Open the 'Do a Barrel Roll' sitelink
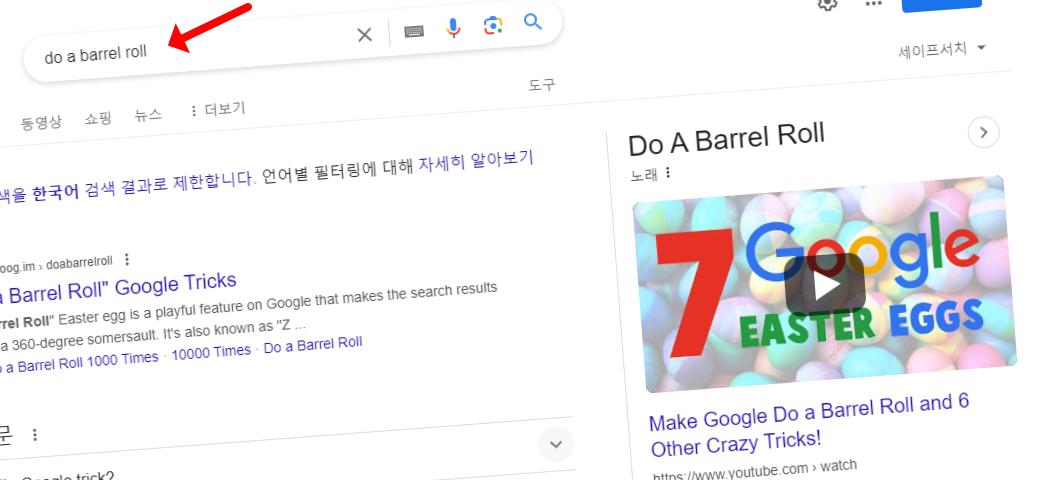This screenshot has width=1045, height=480. click(313, 345)
